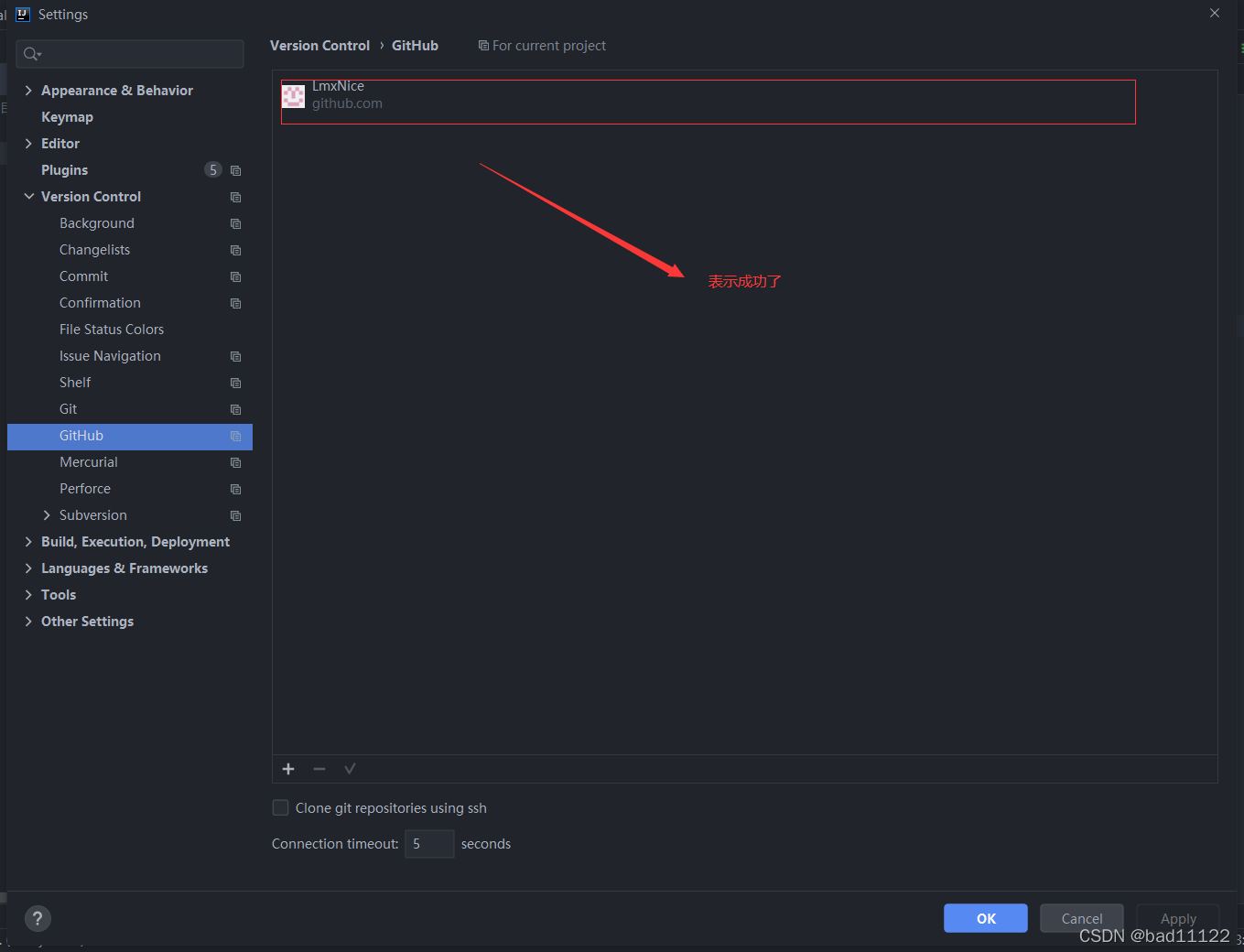The width and height of the screenshot is (1244, 952).
Task: Click Version Control in breadcrumb
Action: [x=319, y=46]
